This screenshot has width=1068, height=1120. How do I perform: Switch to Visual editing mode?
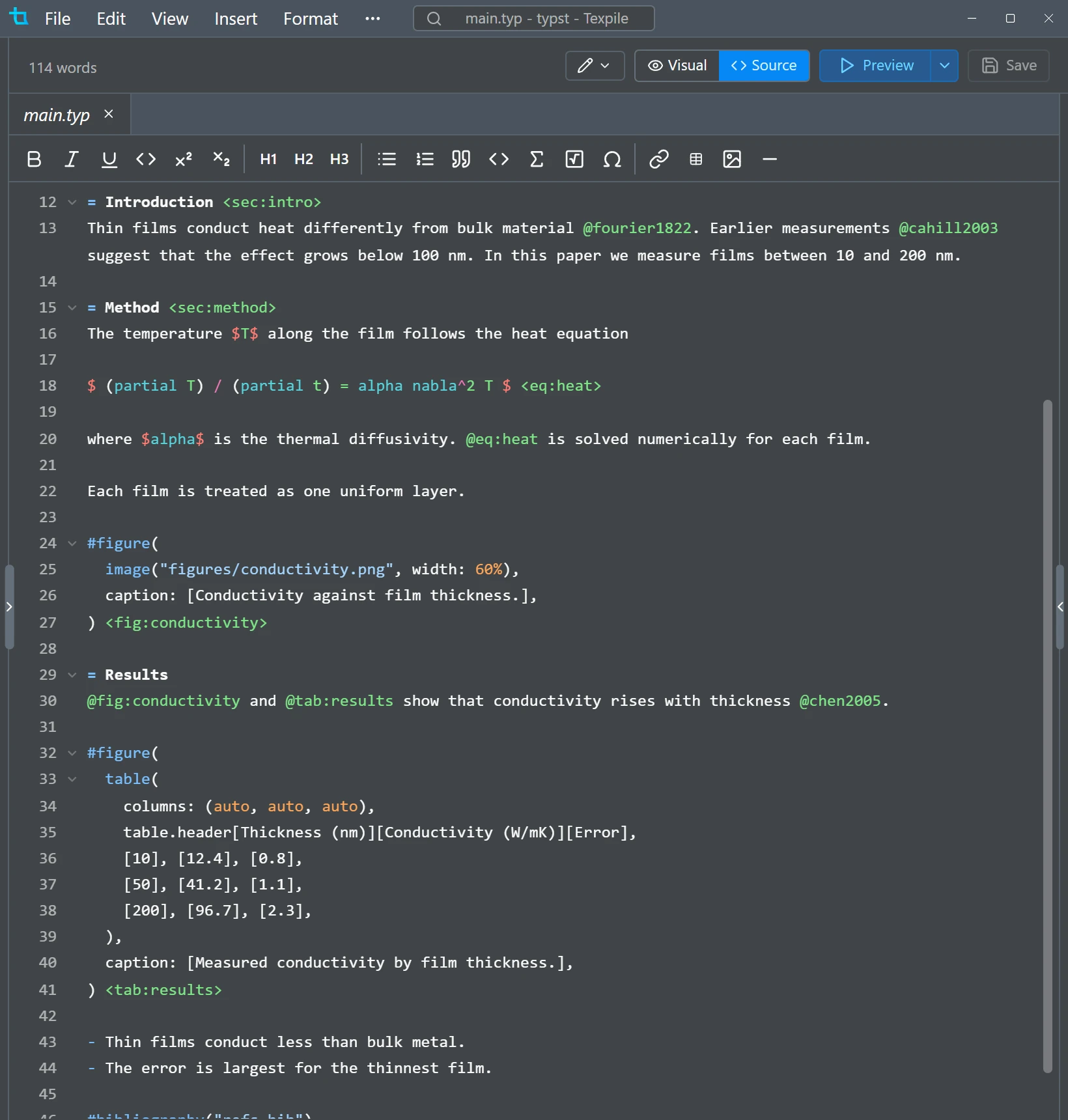pos(677,66)
